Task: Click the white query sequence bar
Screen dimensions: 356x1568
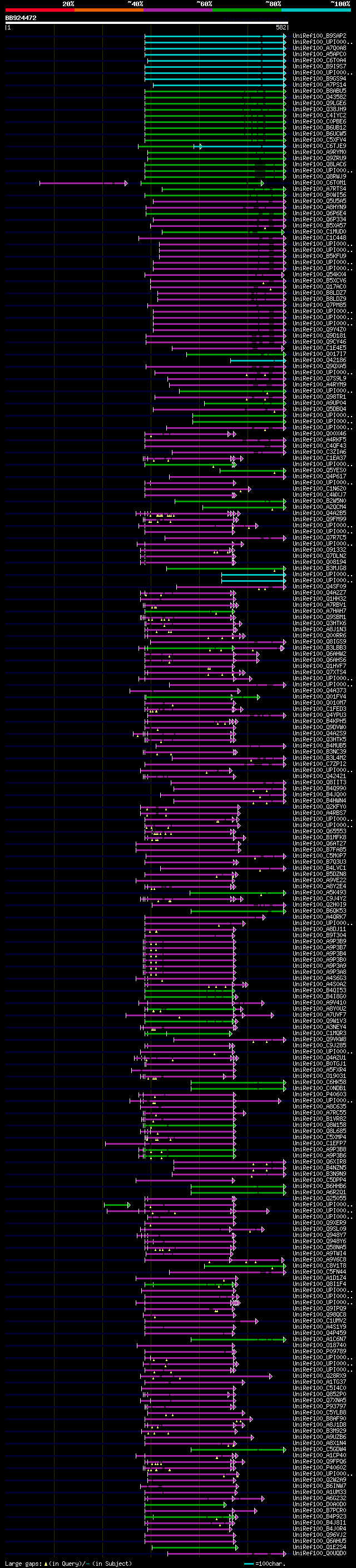Action: point(147,23)
